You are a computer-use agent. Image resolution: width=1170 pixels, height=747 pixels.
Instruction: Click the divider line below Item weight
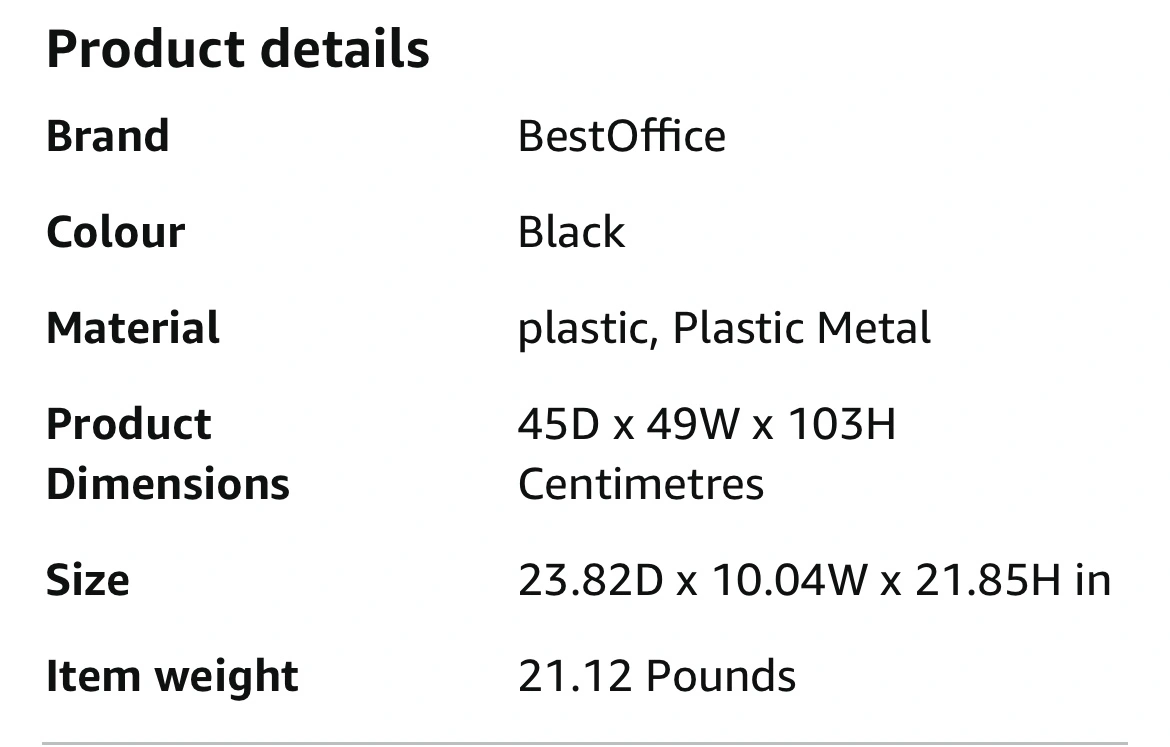click(x=585, y=743)
